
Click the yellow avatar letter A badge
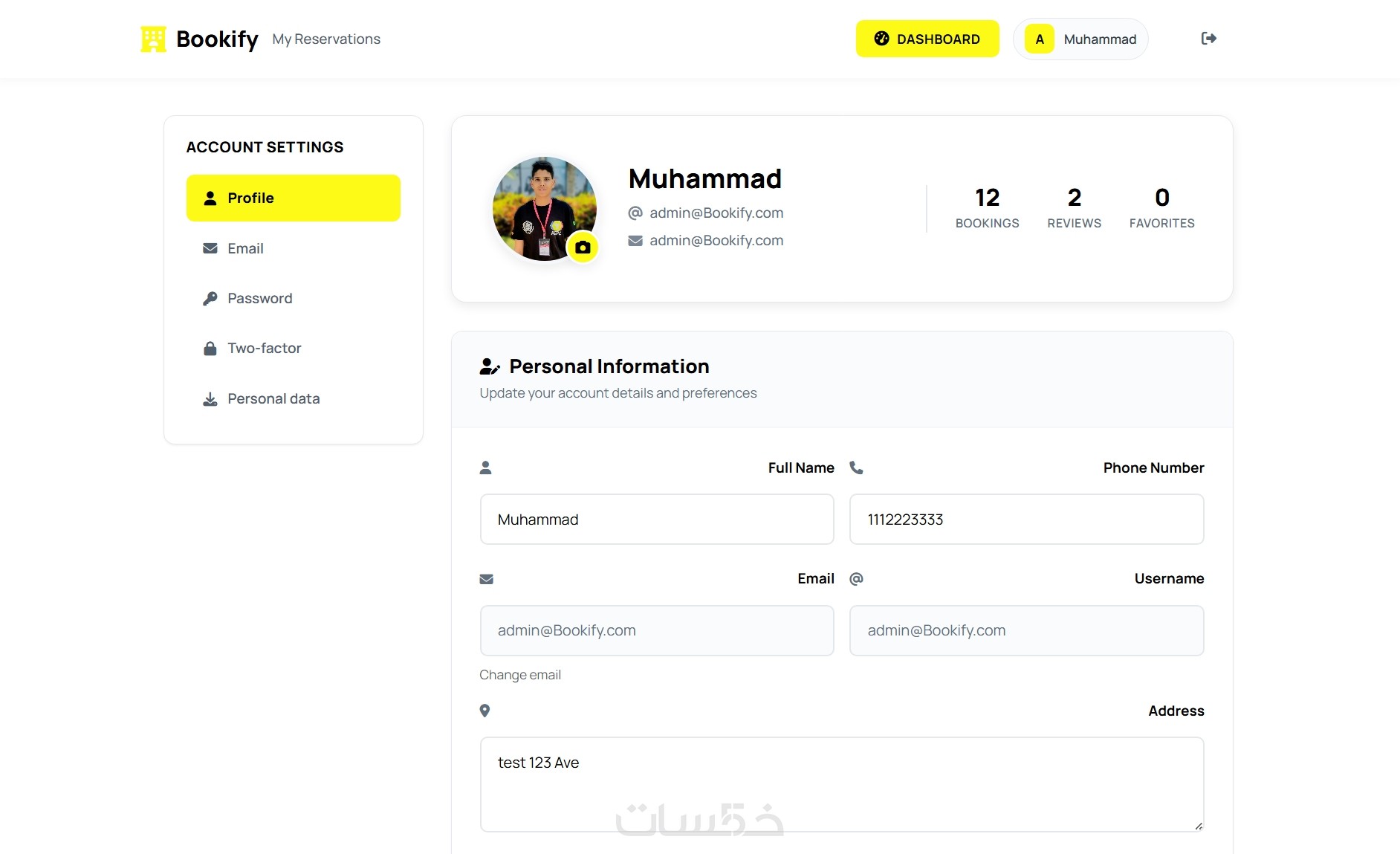coord(1040,39)
